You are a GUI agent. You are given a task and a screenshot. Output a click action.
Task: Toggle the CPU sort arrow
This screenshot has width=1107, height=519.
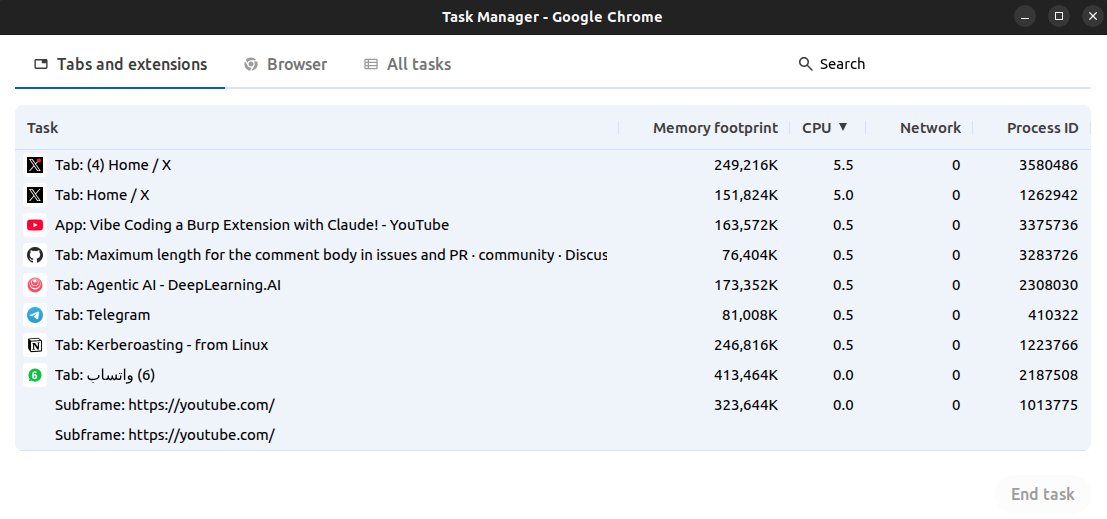coord(842,127)
